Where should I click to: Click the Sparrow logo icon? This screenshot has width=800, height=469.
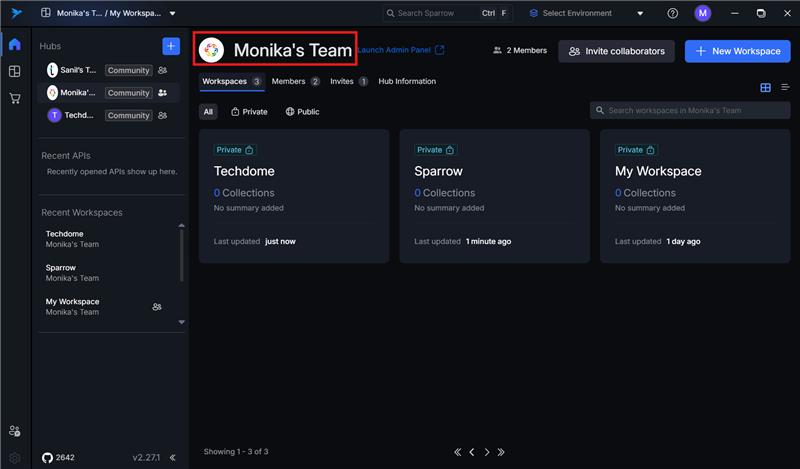pyautogui.click(x=16, y=13)
